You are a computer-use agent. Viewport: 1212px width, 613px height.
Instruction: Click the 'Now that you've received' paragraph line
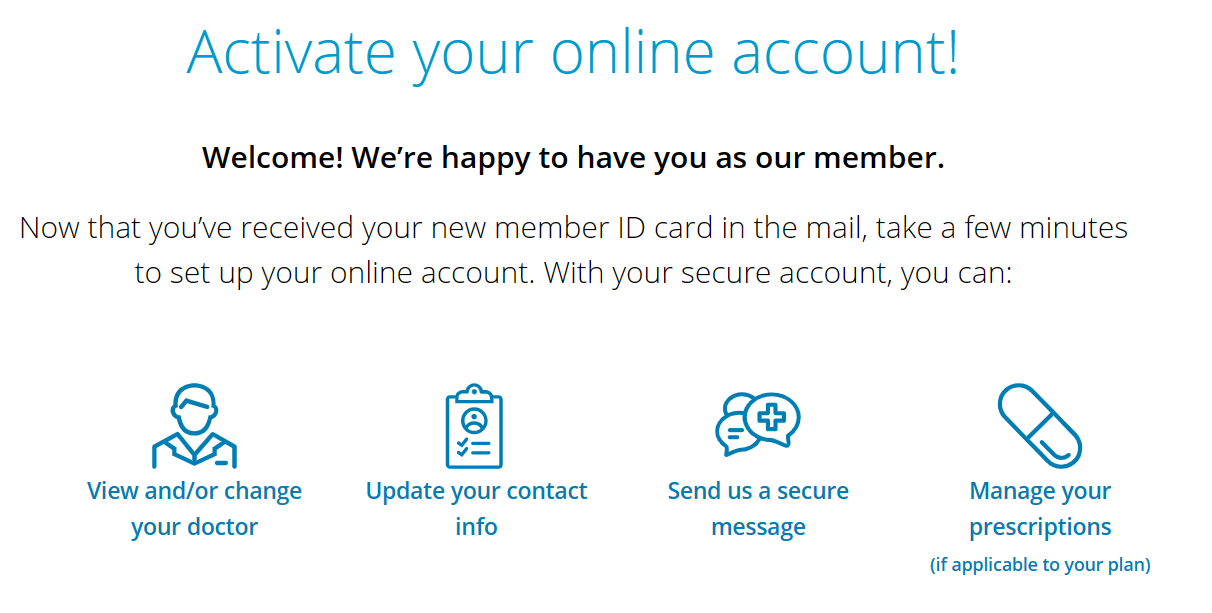point(574,228)
